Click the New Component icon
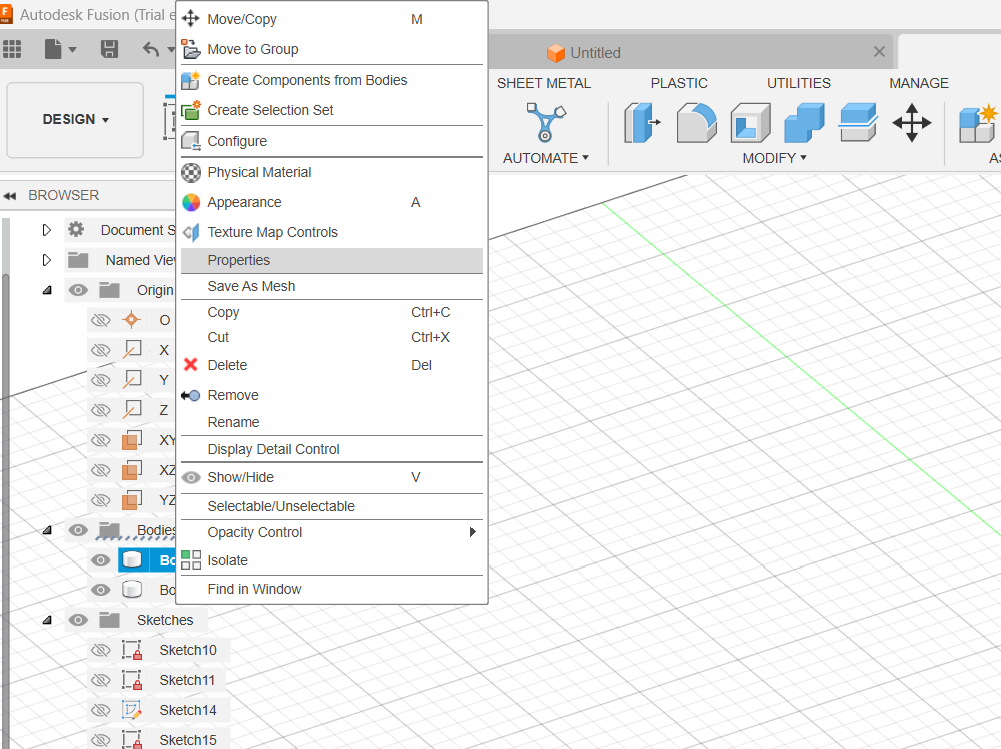This screenshot has height=749, width=1001. [x=978, y=122]
